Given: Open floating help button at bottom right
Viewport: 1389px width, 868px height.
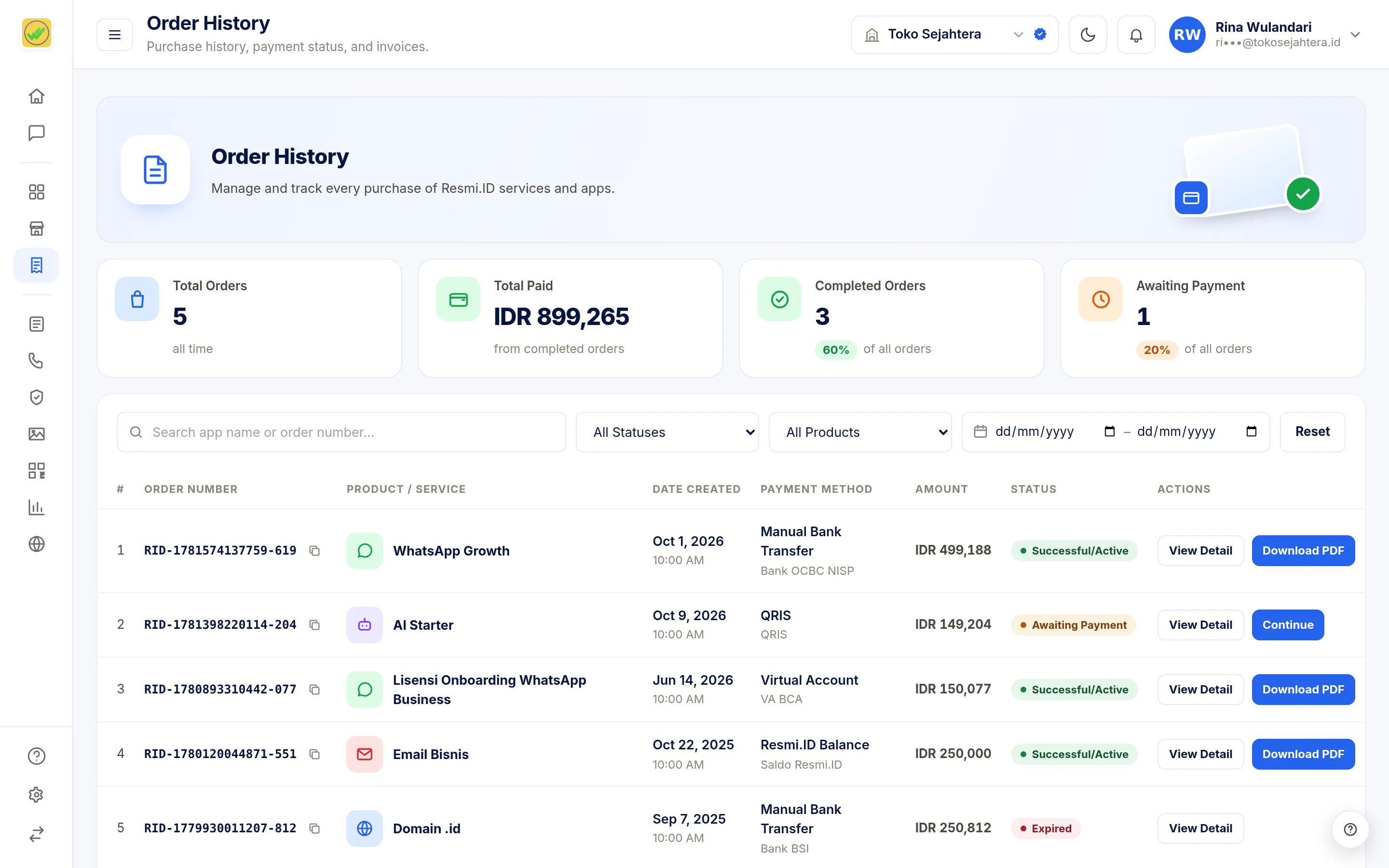Looking at the screenshot, I should click(x=1350, y=829).
